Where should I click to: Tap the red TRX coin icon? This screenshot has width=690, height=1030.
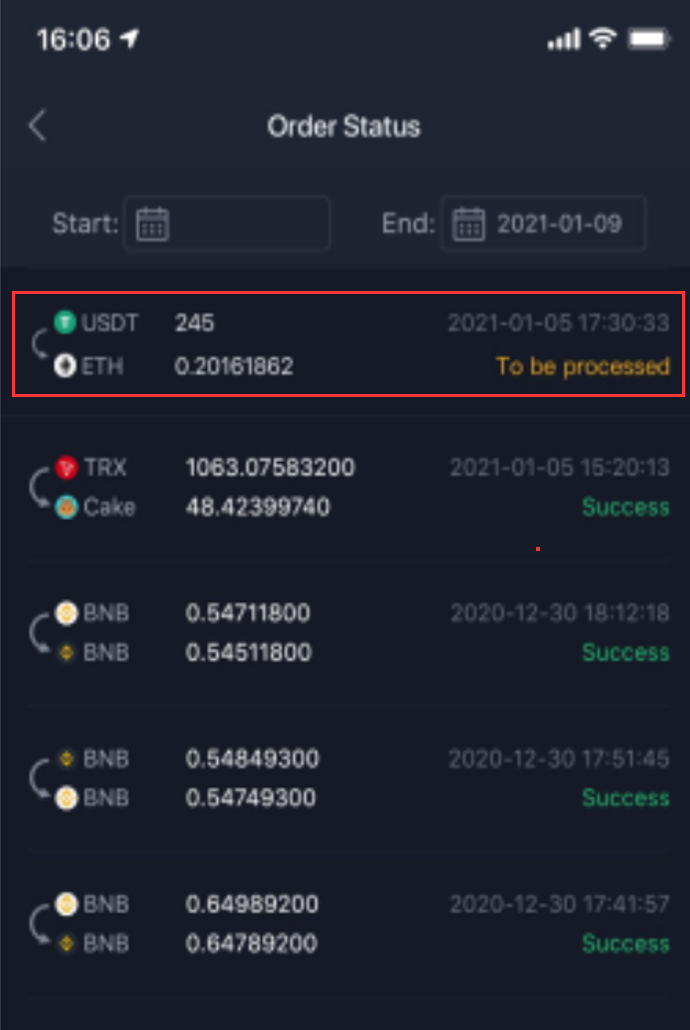click(x=67, y=467)
